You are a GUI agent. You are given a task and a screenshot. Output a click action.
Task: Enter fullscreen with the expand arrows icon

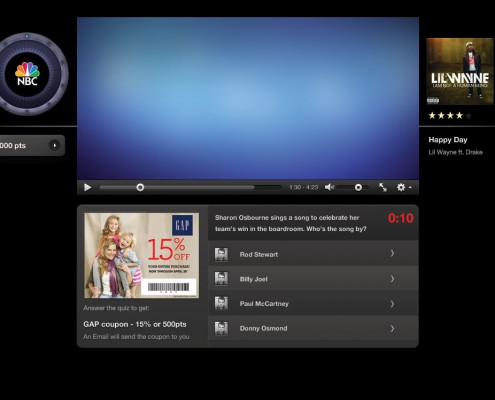pos(383,187)
